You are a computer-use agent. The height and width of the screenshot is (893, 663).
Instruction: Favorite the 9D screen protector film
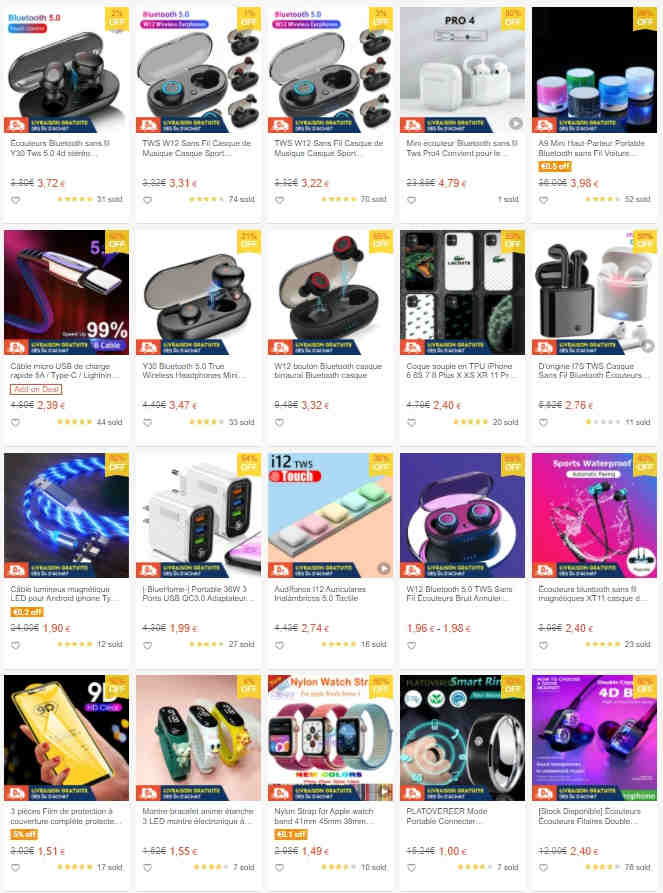[15, 868]
